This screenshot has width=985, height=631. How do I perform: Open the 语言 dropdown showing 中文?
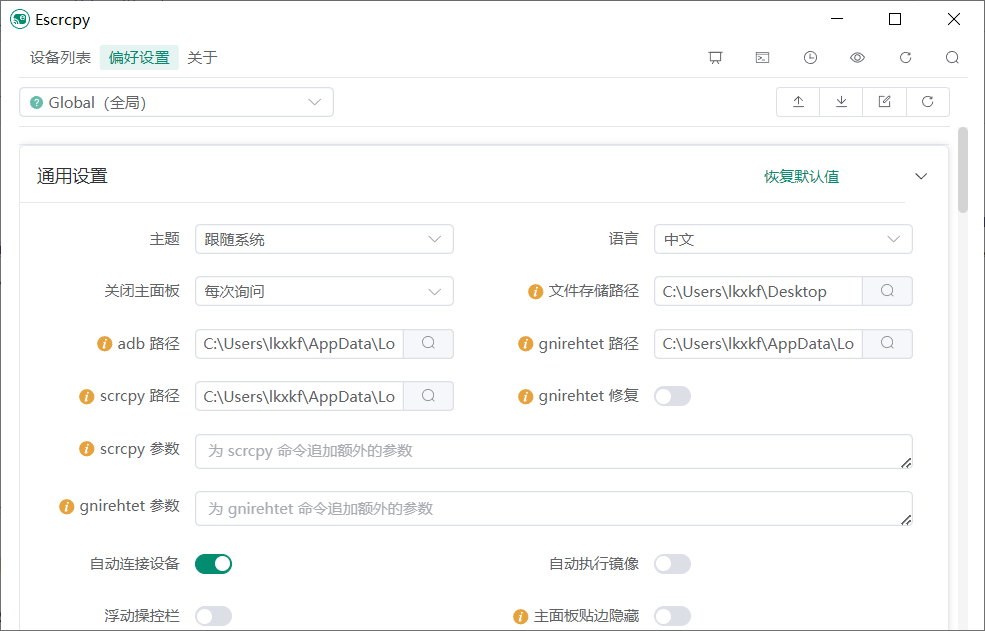pyautogui.click(x=782, y=239)
